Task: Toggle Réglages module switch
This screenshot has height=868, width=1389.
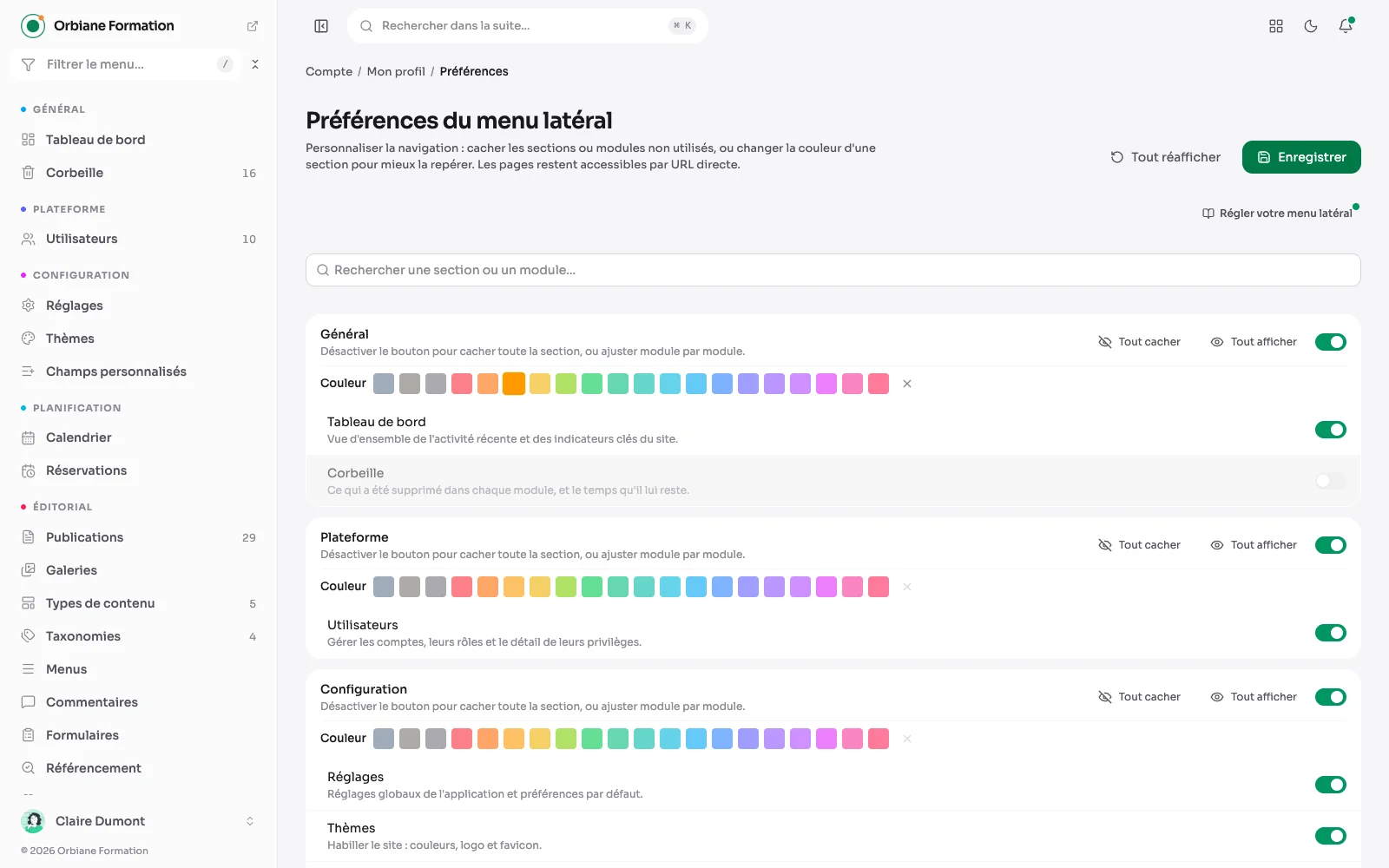Action: pos(1330,785)
